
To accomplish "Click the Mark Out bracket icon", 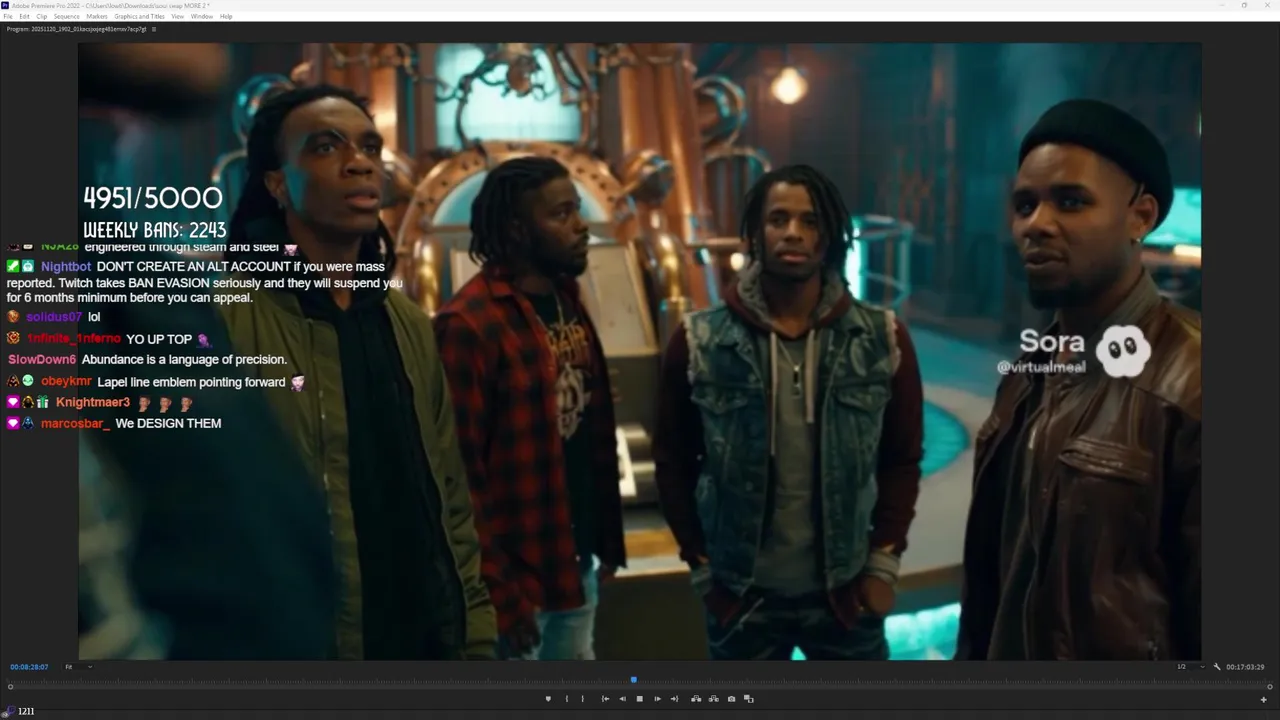I will 582,699.
